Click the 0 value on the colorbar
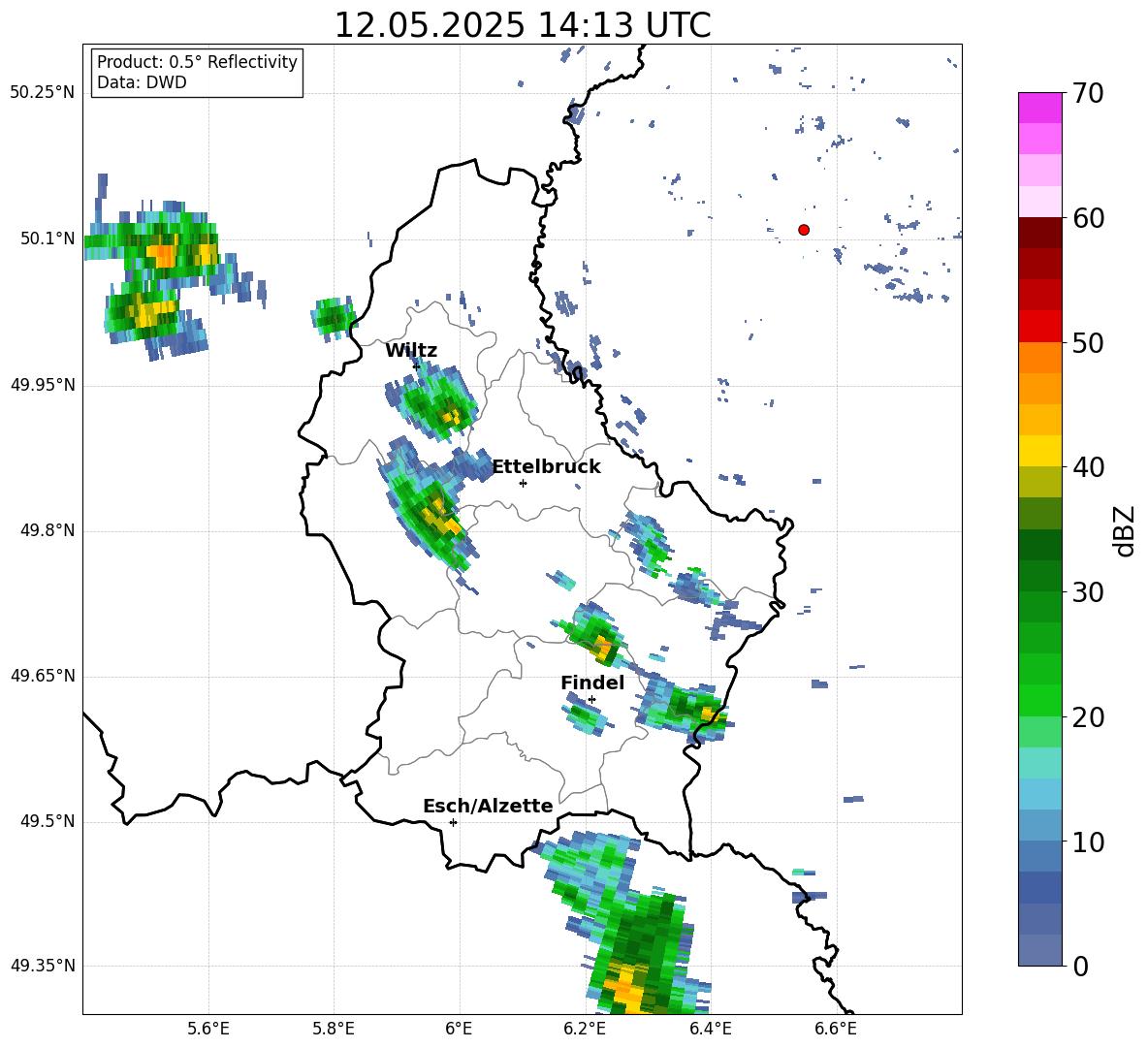Viewport: 1148px width, 1048px height. click(1080, 966)
